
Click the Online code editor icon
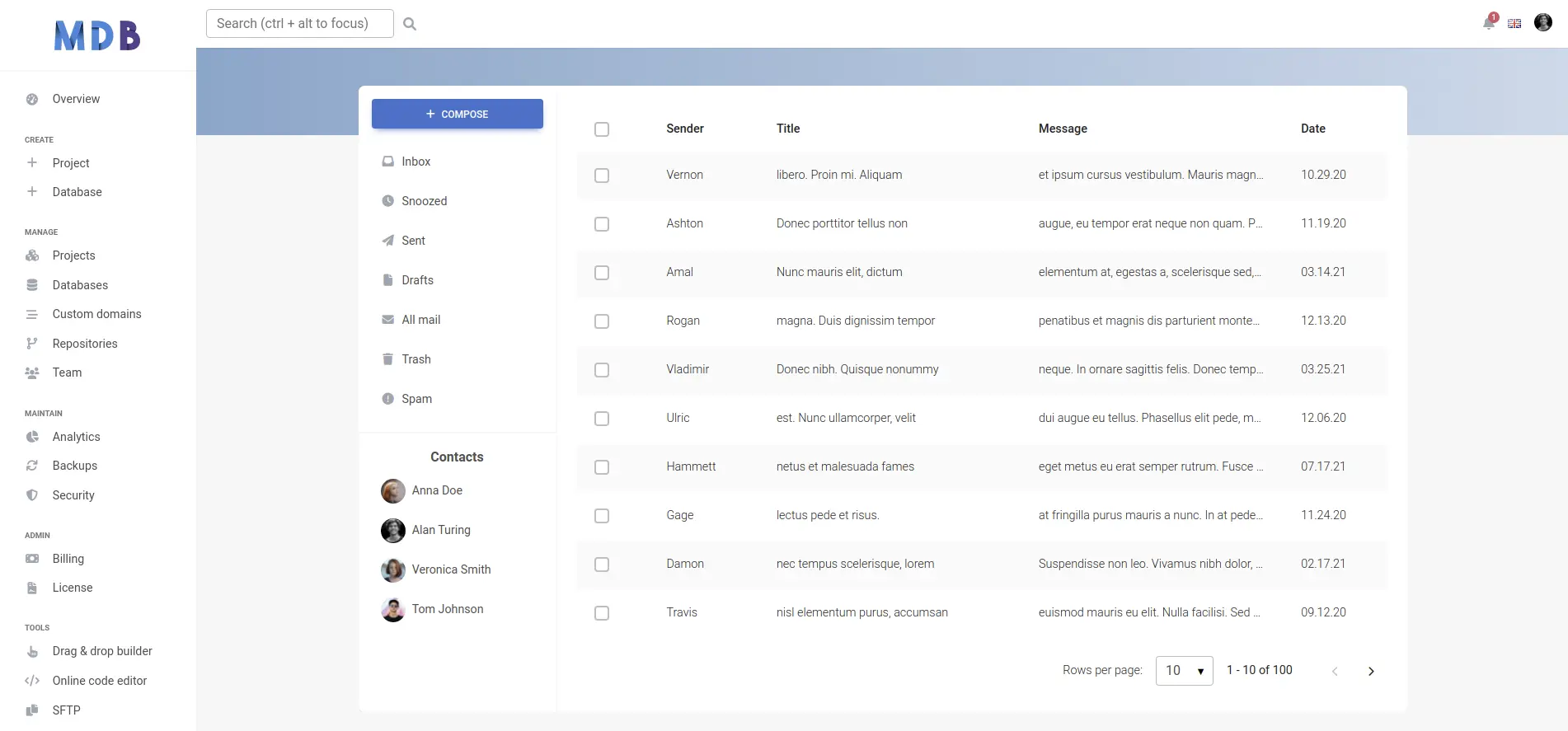click(x=32, y=681)
